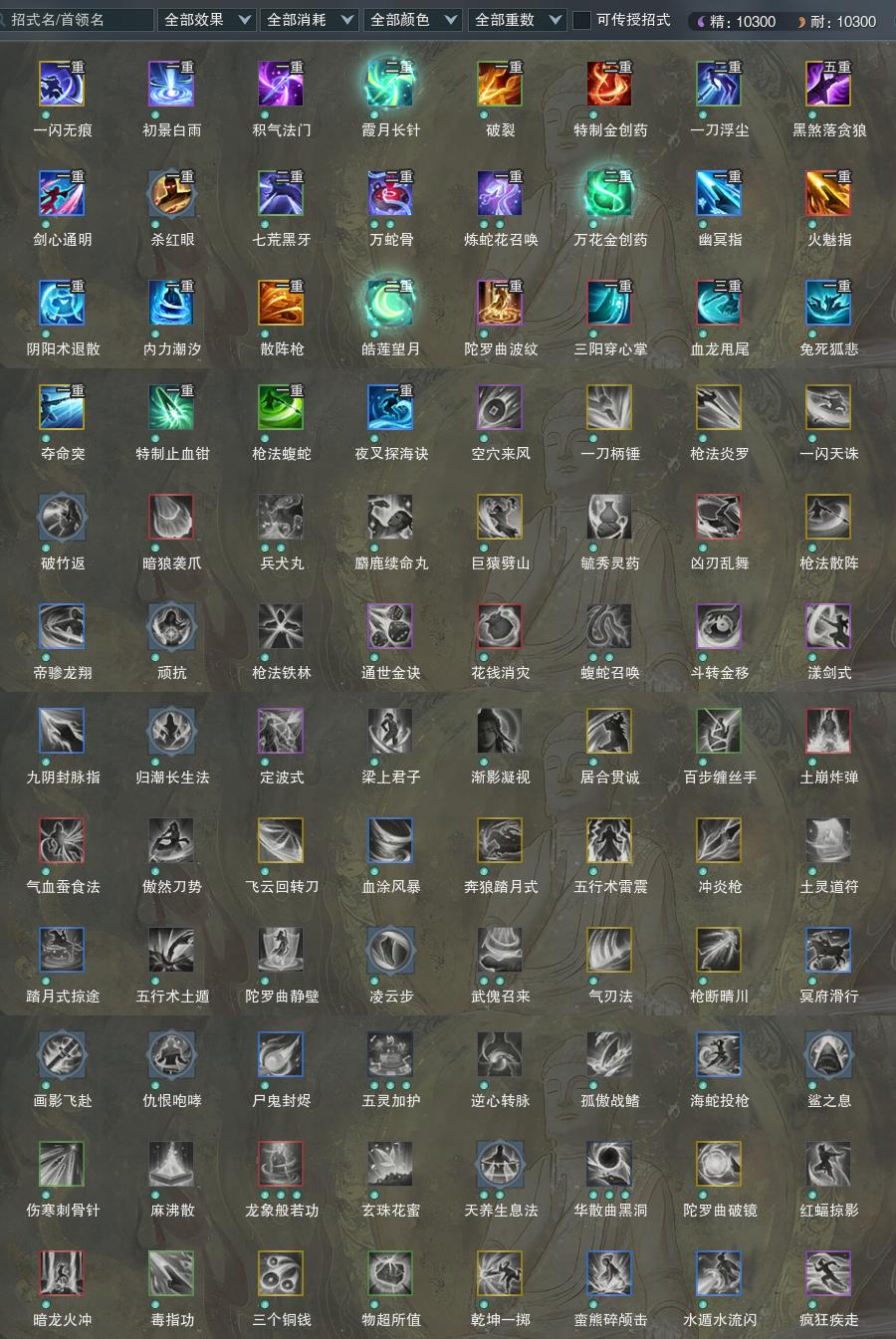The image size is (896, 1339).
Task: Open the 全部效果 dropdown
Action: click(207, 20)
